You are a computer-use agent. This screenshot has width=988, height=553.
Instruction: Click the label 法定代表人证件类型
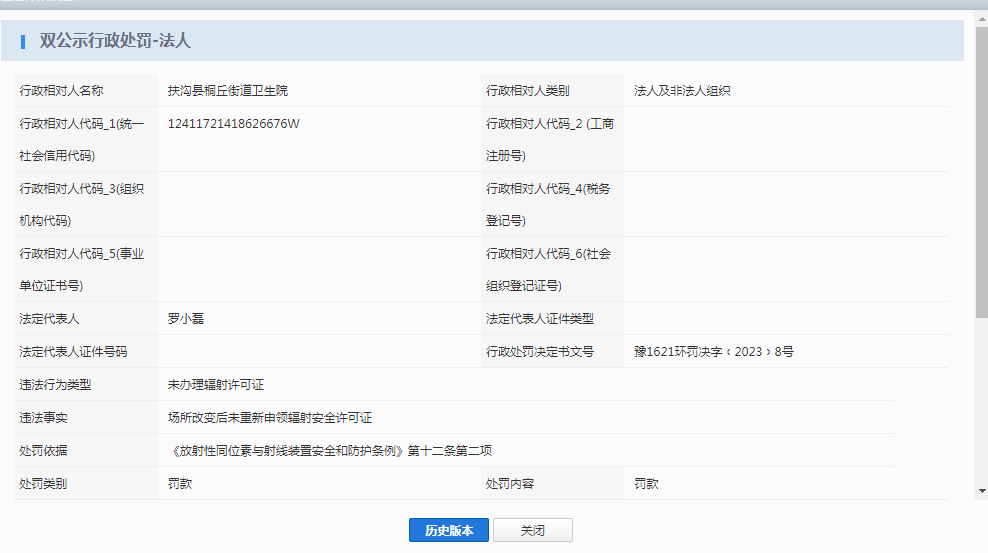[x=539, y=319]
